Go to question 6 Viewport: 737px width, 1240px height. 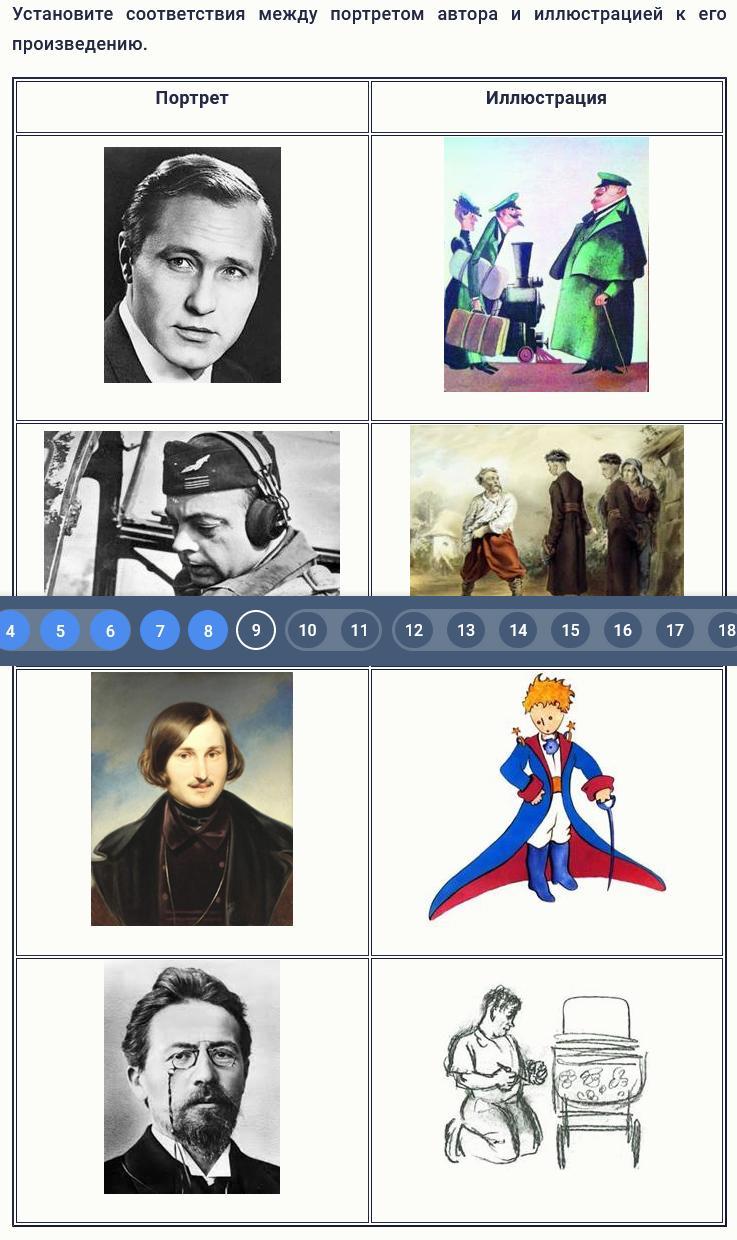pyautogui.click(x=110, y=631)
